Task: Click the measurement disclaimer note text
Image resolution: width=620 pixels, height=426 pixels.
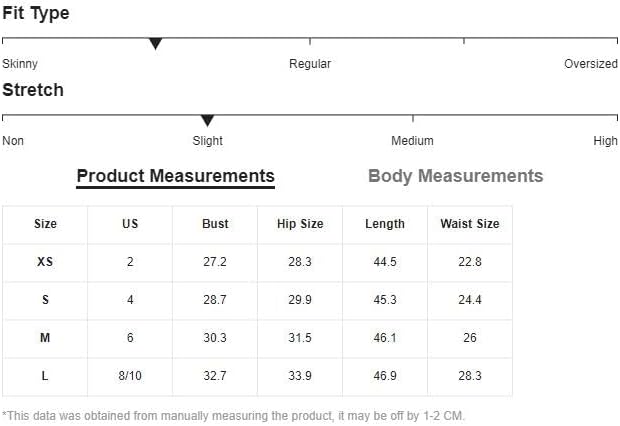Action: [233, 416]
